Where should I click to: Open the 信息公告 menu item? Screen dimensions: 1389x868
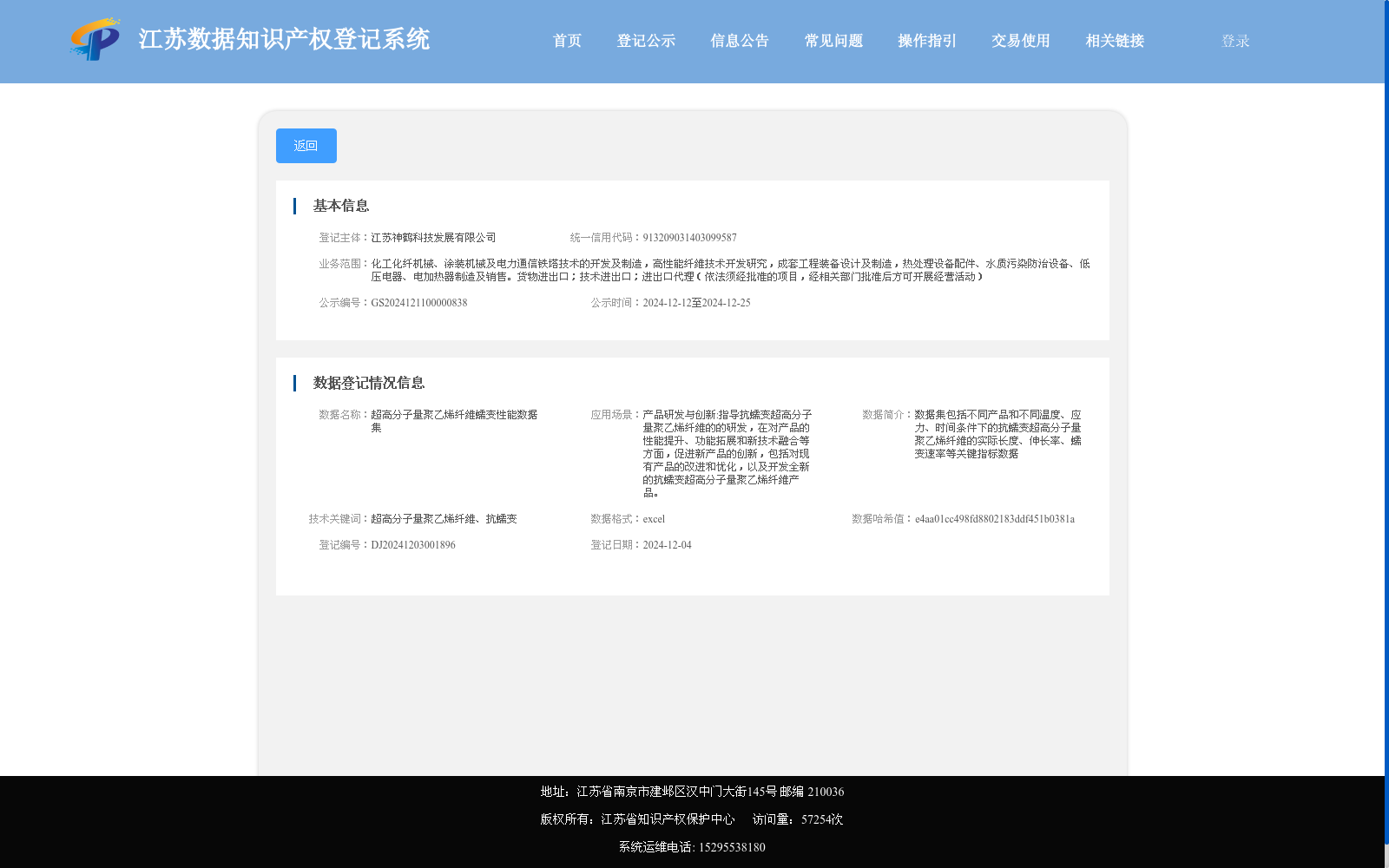pos(740,41)
